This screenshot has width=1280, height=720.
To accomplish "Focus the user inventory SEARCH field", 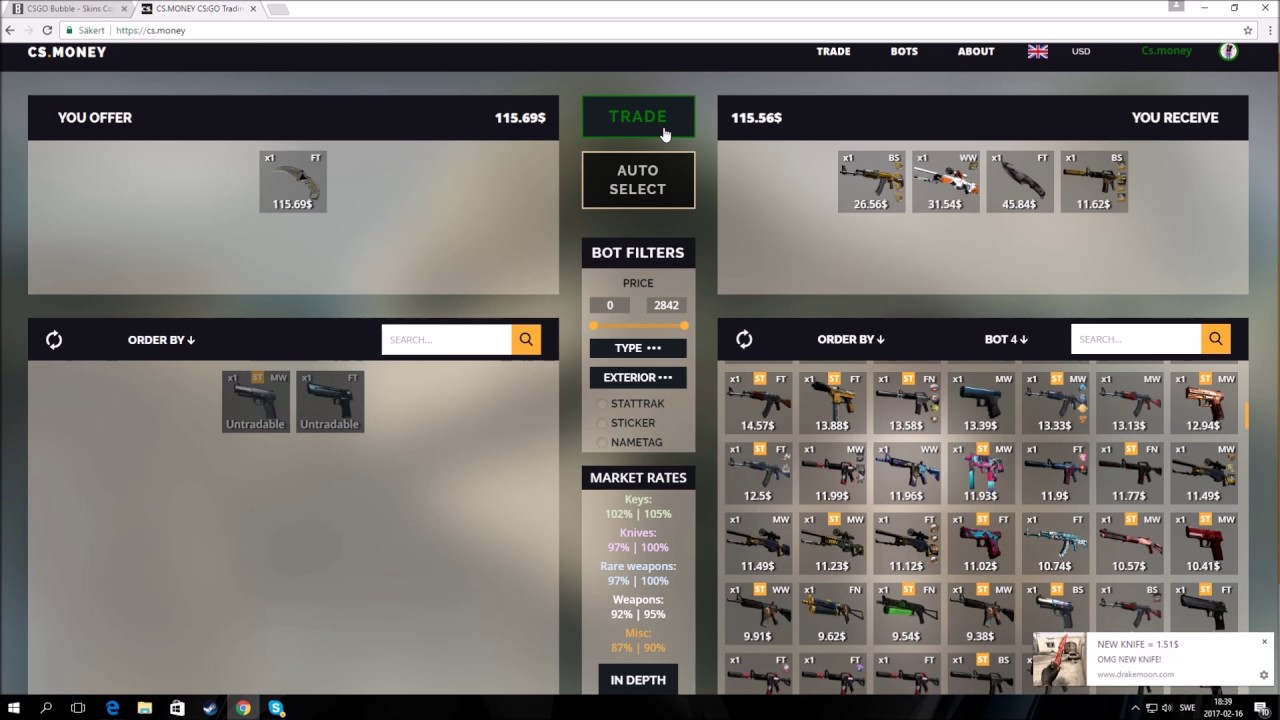I will click(446, 339).
